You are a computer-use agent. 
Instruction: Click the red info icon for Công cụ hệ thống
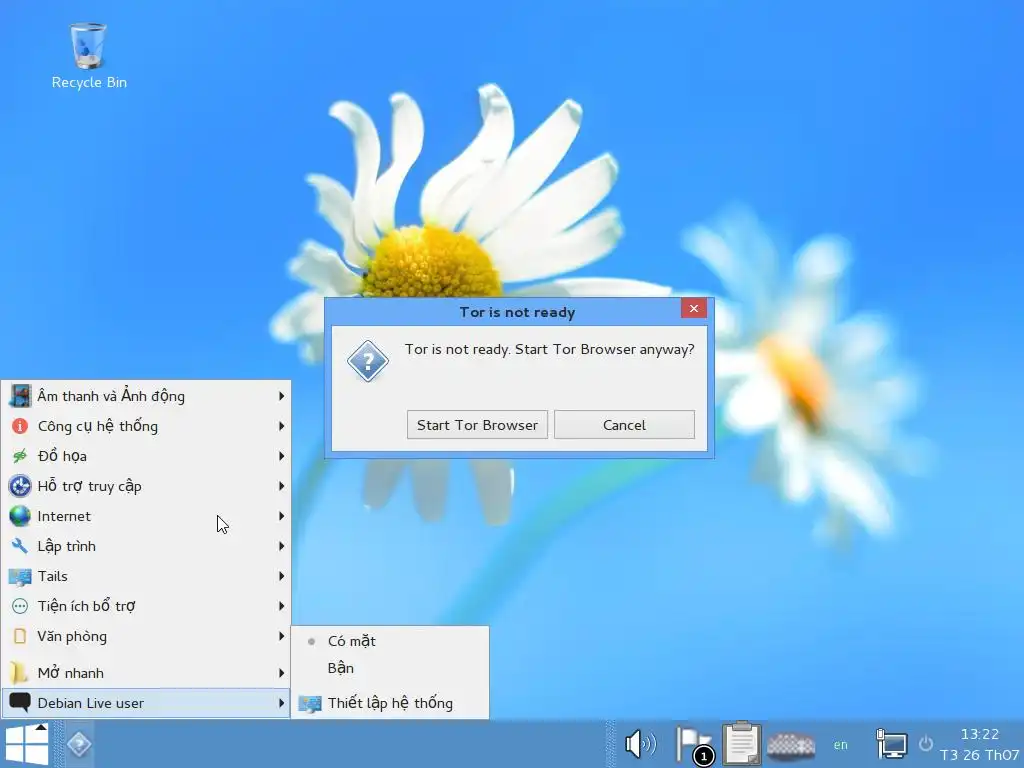coord(20,426)
